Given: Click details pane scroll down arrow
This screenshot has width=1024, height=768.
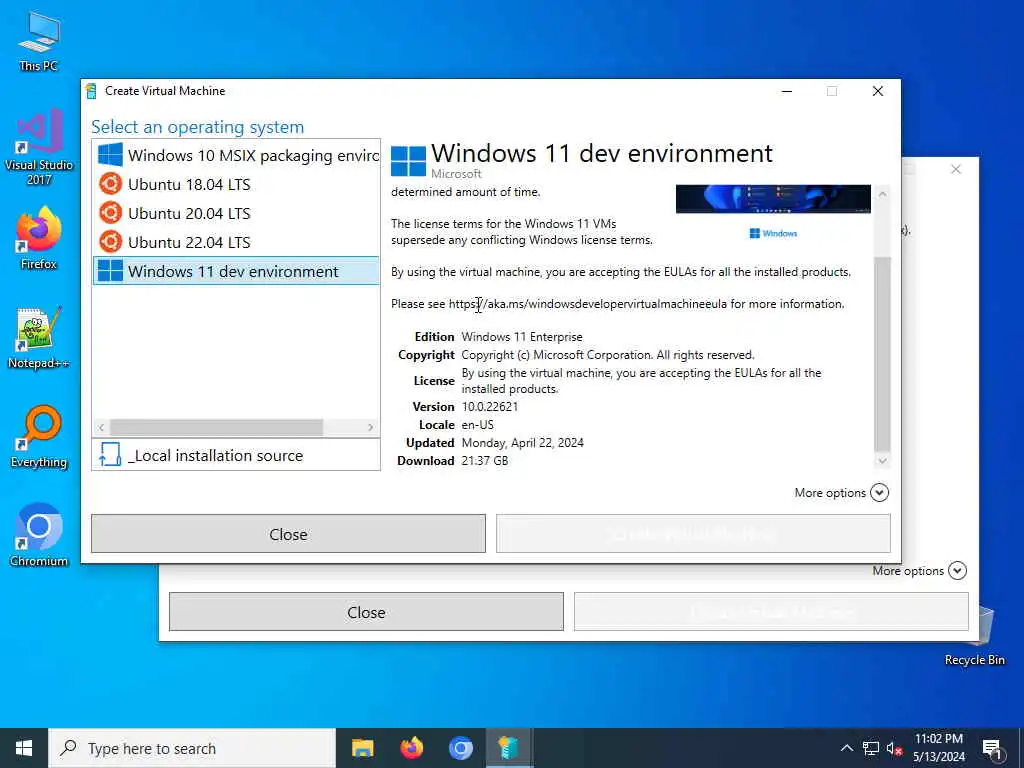Looking at the screenshot, I should pos(882,461).
